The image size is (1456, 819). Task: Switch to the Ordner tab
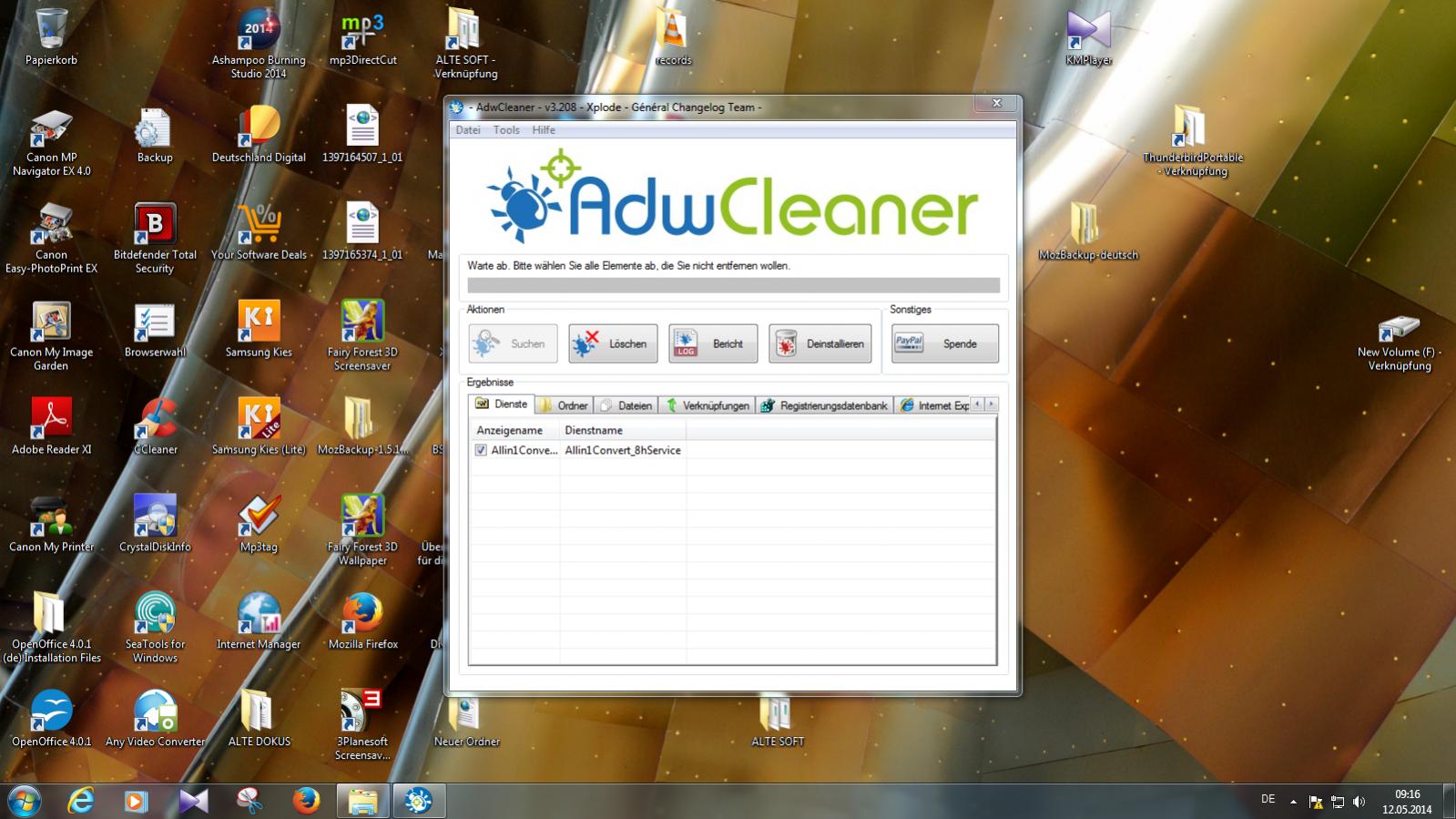point(564,405)
